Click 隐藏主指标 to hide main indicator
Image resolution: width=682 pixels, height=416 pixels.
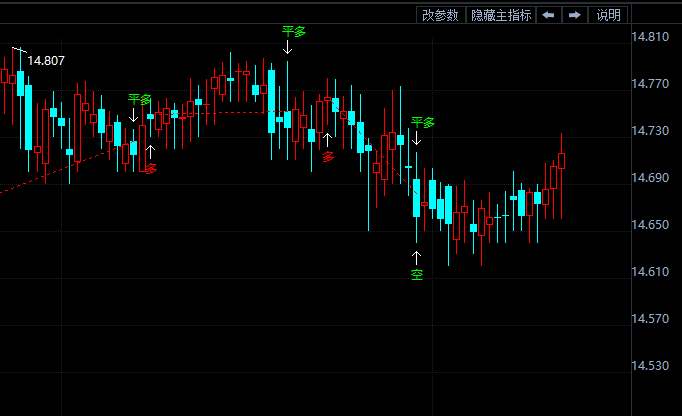point(501,15)
